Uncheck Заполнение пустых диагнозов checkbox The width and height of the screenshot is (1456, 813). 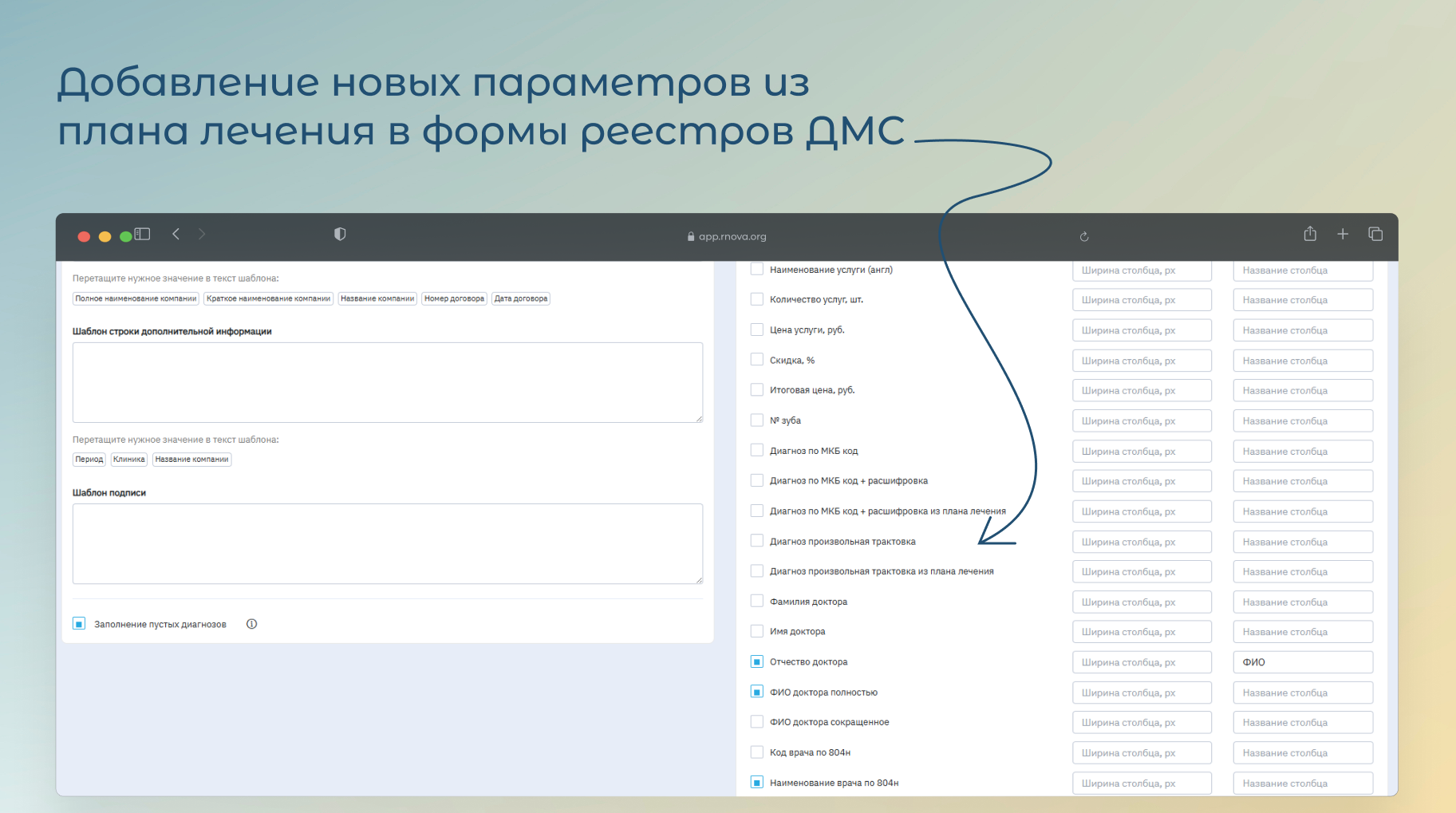click(79, 624)
